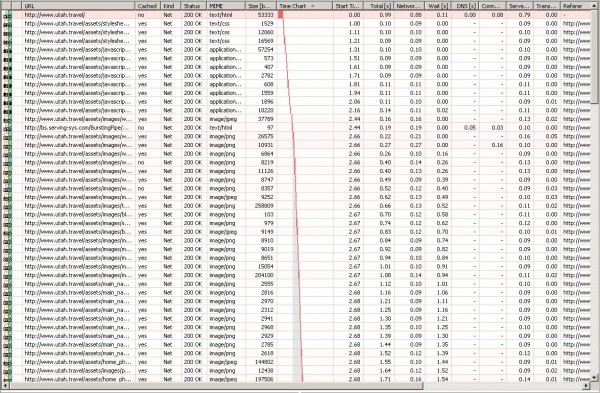The width and height of the screenshot is (600, 393).
Task: Select the start time cell showing 2.06
Action: tap(348, 102)
